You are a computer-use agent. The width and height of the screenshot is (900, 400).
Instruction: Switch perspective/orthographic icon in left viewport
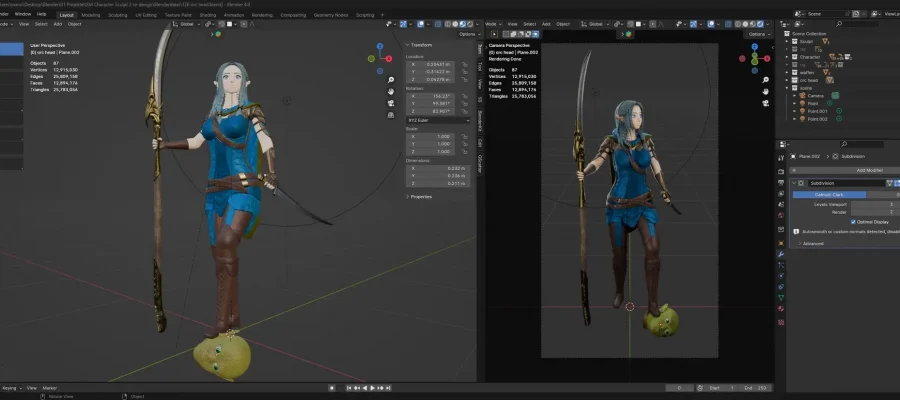391,115
